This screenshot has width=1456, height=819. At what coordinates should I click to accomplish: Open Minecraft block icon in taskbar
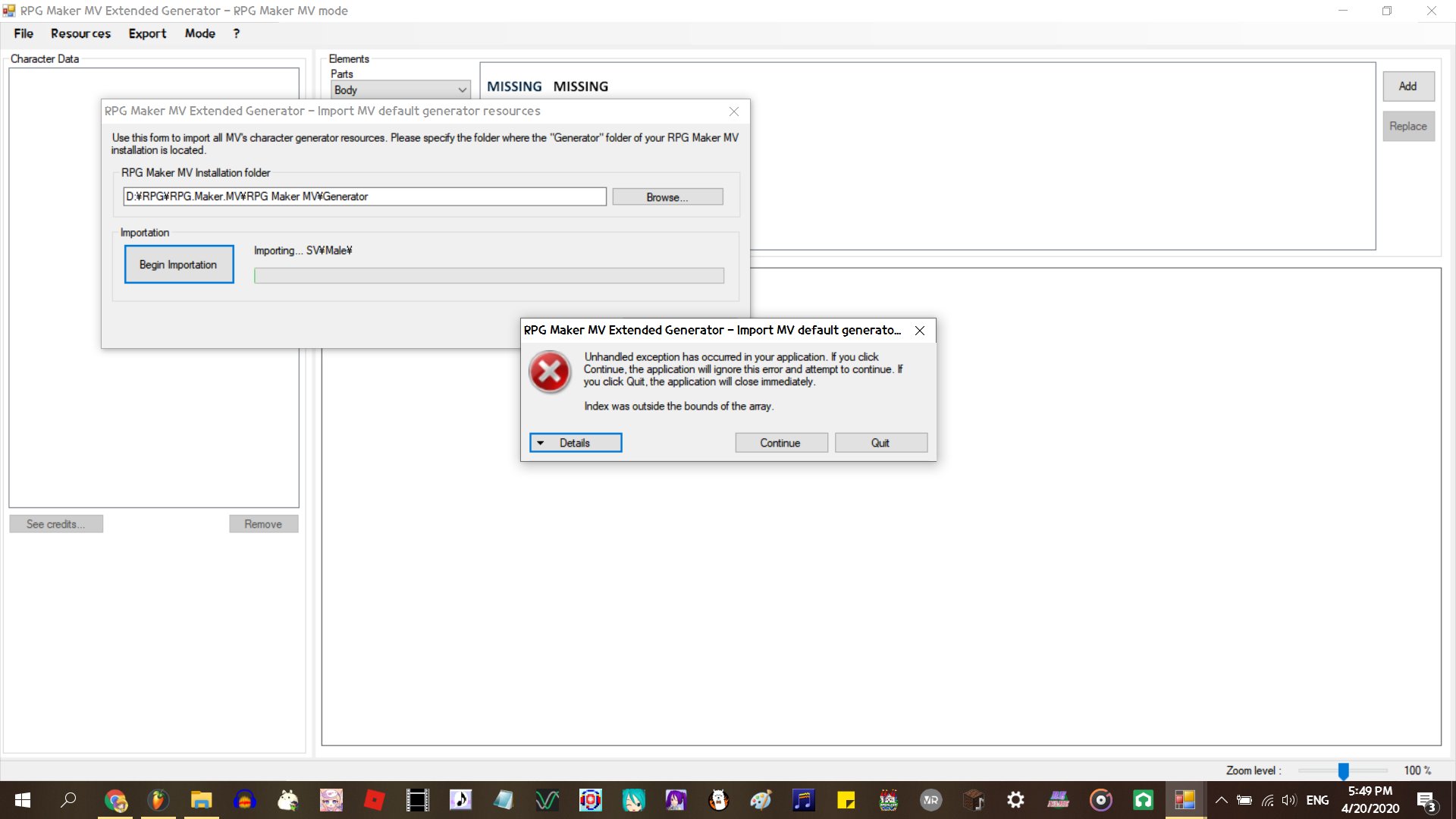[x=974, y=800]
